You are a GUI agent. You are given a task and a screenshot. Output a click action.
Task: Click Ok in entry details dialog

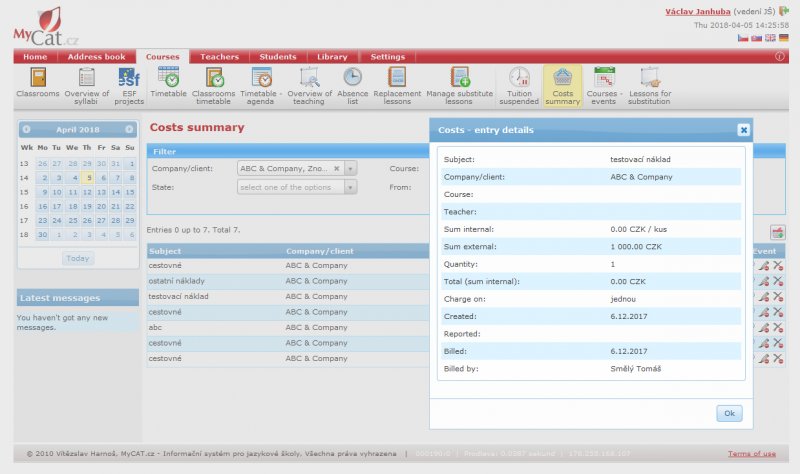729,413
